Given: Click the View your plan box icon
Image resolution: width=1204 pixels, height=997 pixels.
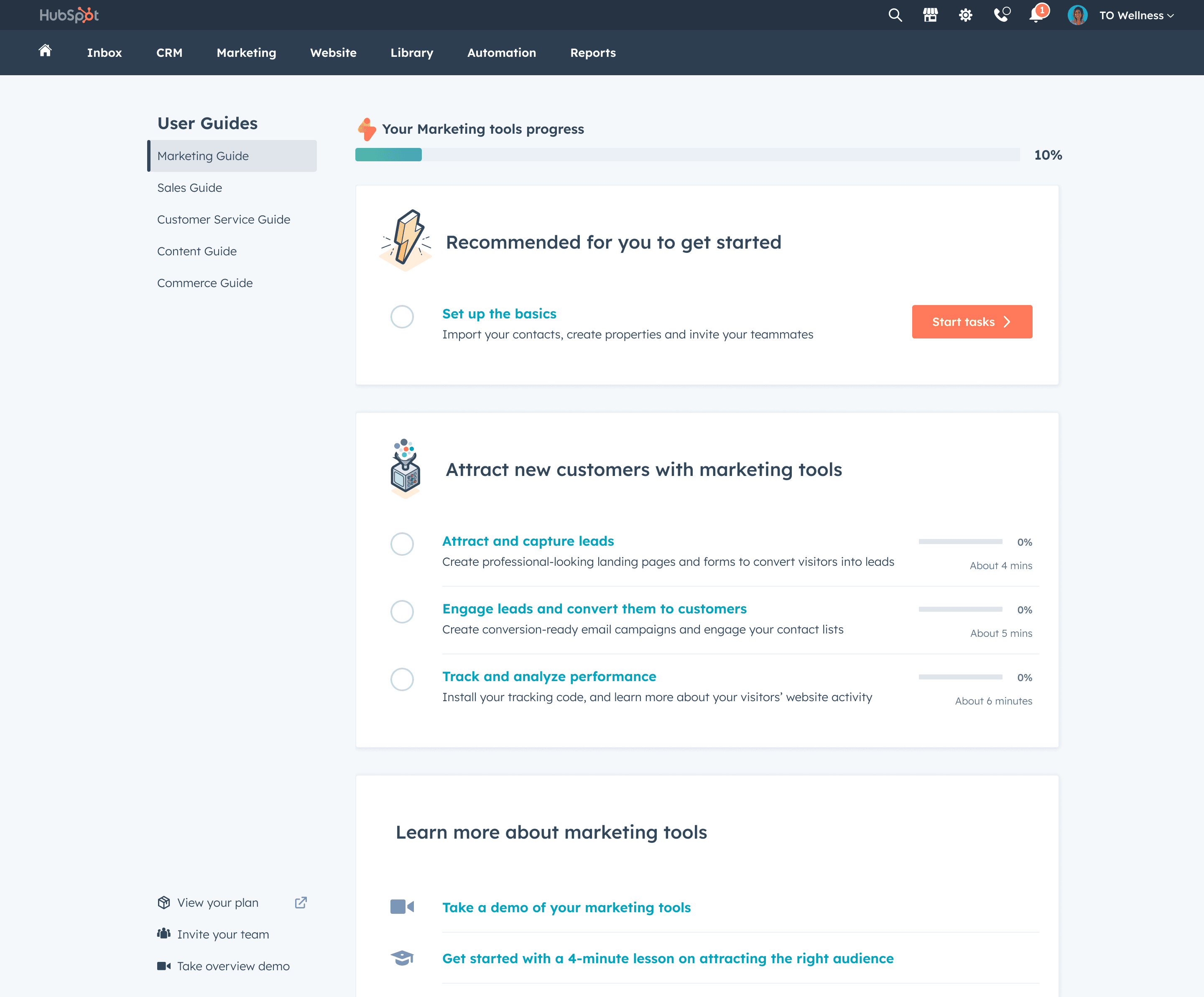Looking at the screenshot, I should coord(163,903).
